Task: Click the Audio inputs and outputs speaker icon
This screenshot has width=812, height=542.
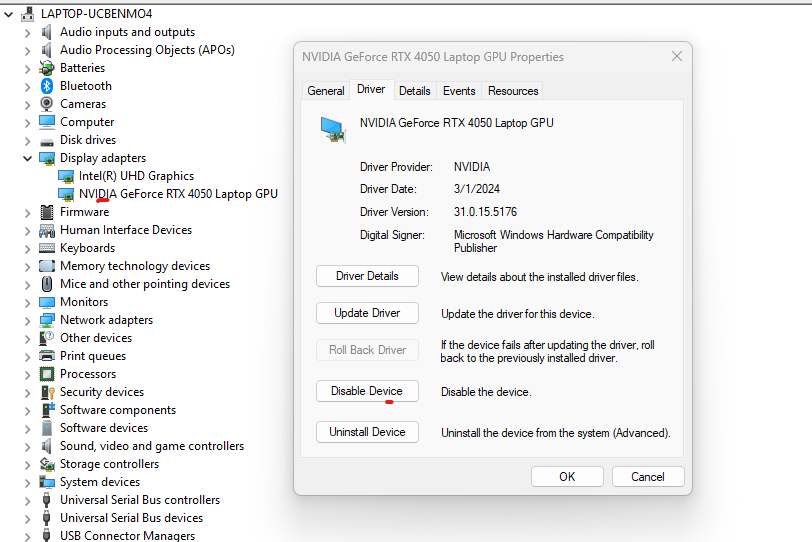Action: click(x=47, y=32)
